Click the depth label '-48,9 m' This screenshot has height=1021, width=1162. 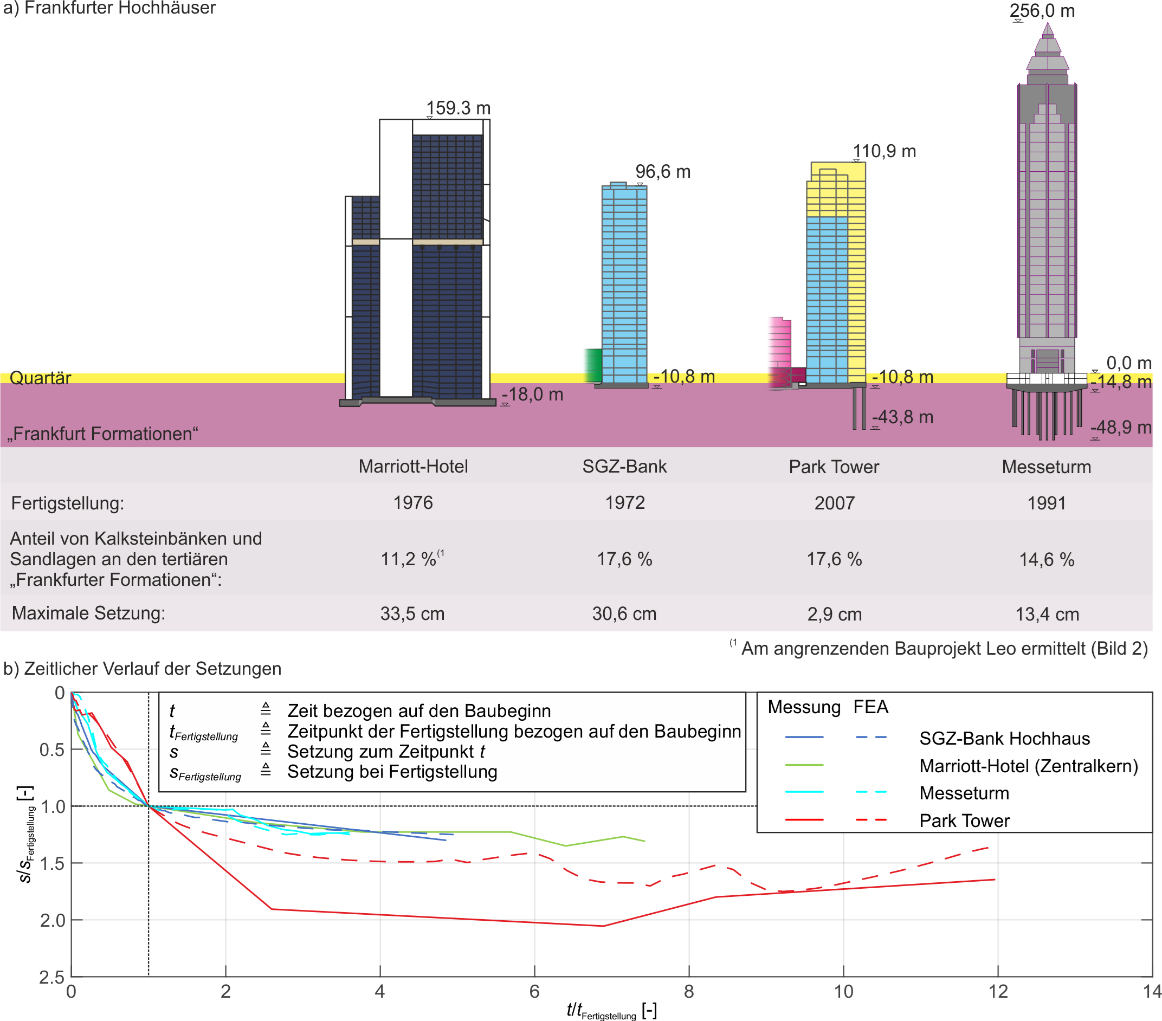[x=1121, y=428]
